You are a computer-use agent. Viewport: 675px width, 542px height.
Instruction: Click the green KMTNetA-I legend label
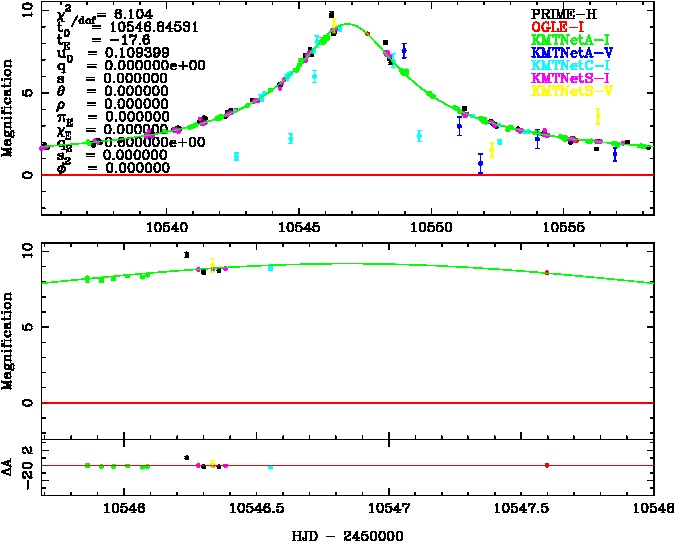click(564, 39)
